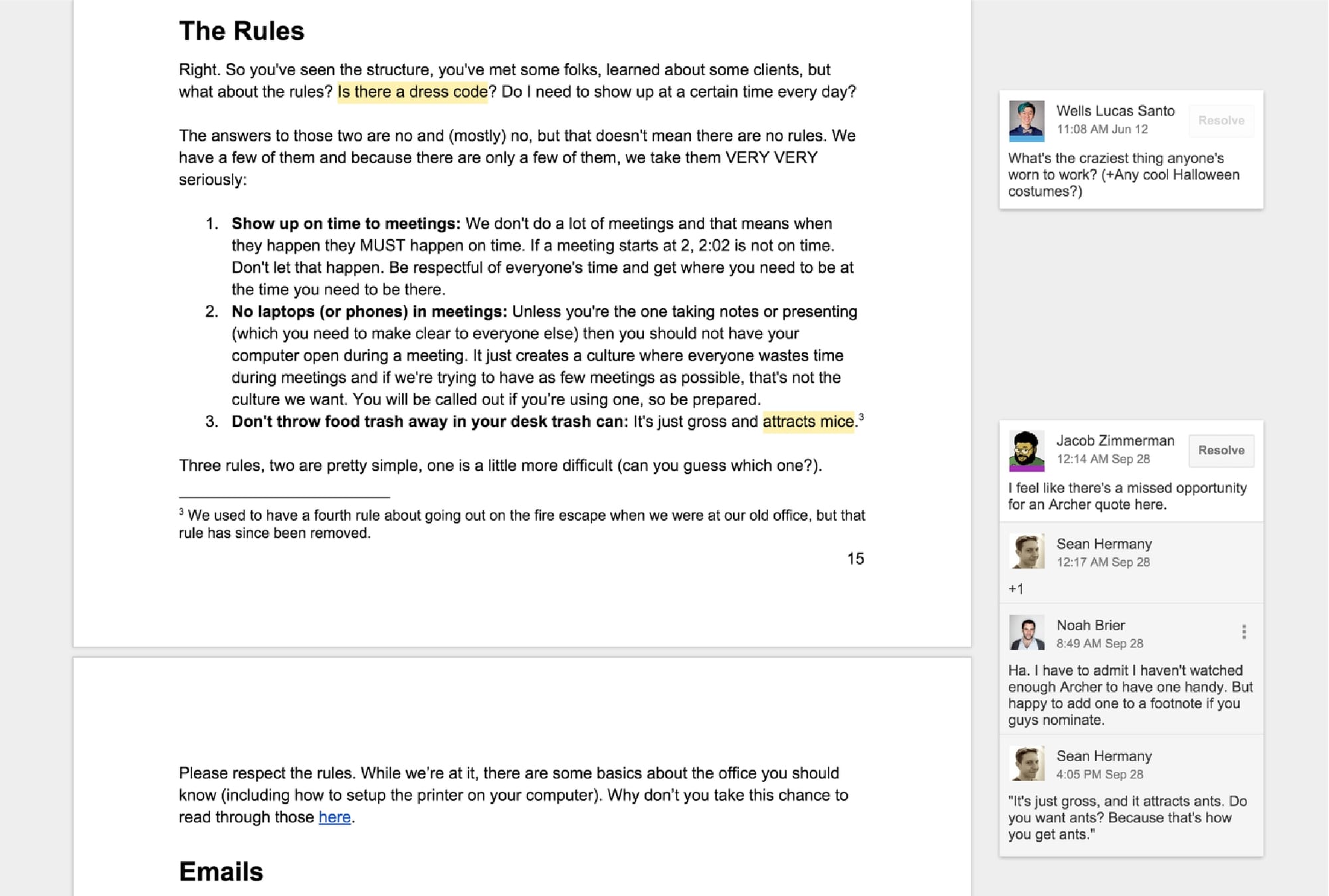1329x896 pixels.
Task: Click the "+1" reply from Sean Hermany
Action: (x=1016, y=589)
